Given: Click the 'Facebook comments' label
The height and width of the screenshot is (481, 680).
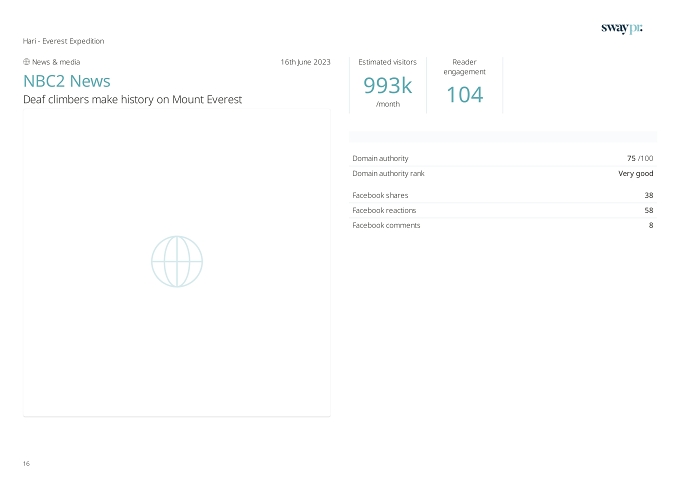Looking at the screenshot, I should point(386,225).
